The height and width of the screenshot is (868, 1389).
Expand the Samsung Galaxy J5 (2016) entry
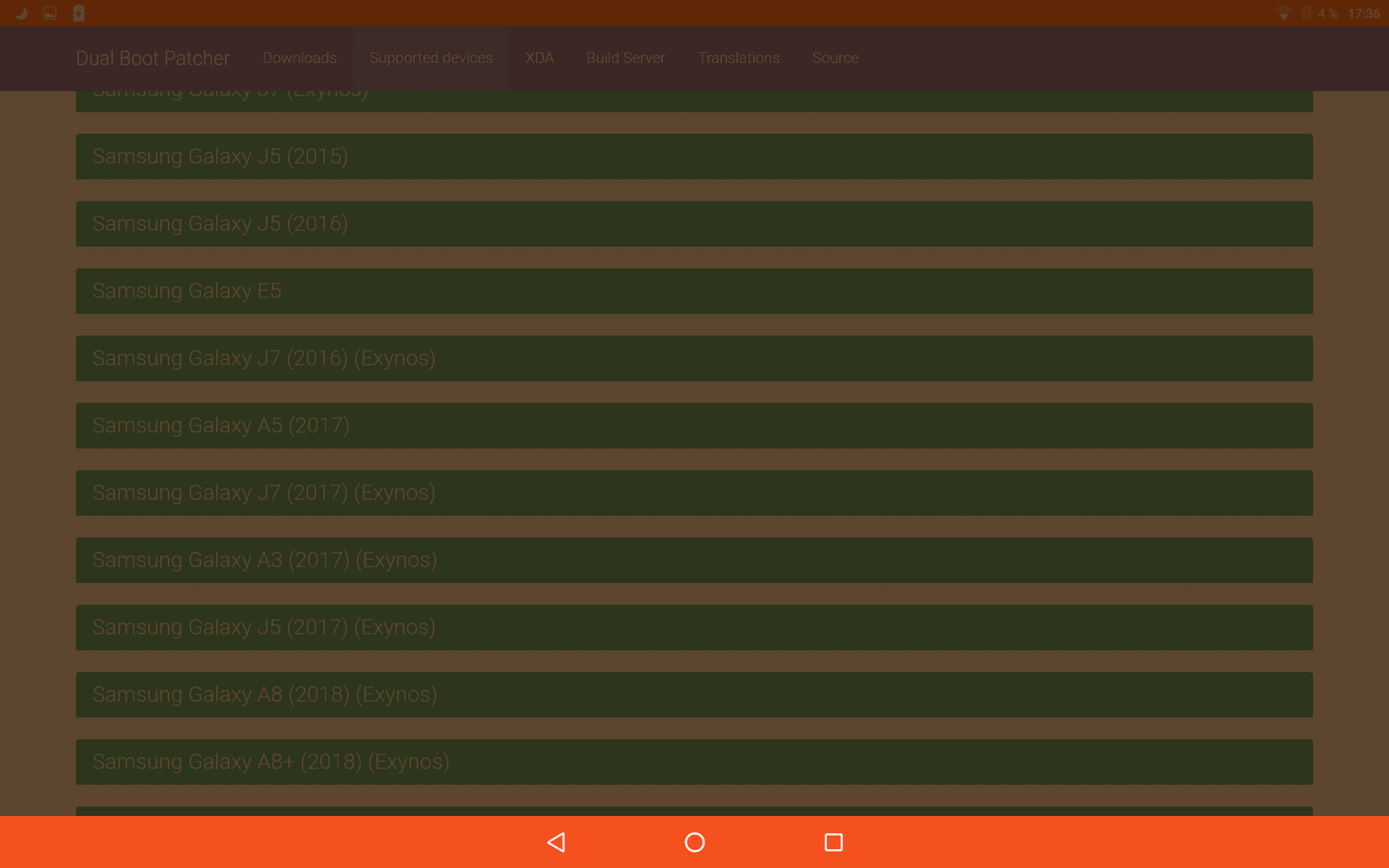pyautogui.click(x=694, y=224)
